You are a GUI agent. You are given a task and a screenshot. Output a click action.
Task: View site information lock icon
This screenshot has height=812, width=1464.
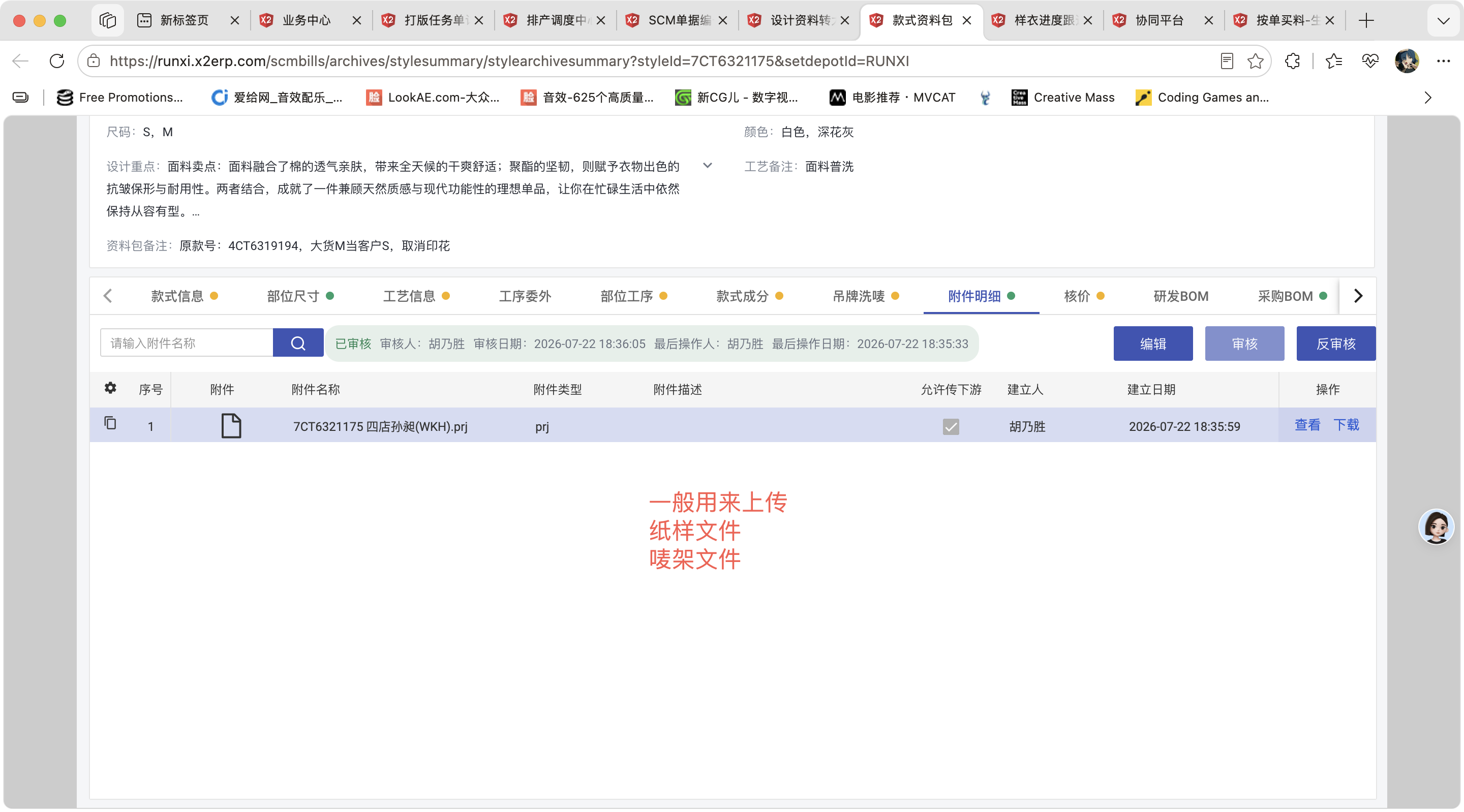pyautogui.click(x=94, y=61)
